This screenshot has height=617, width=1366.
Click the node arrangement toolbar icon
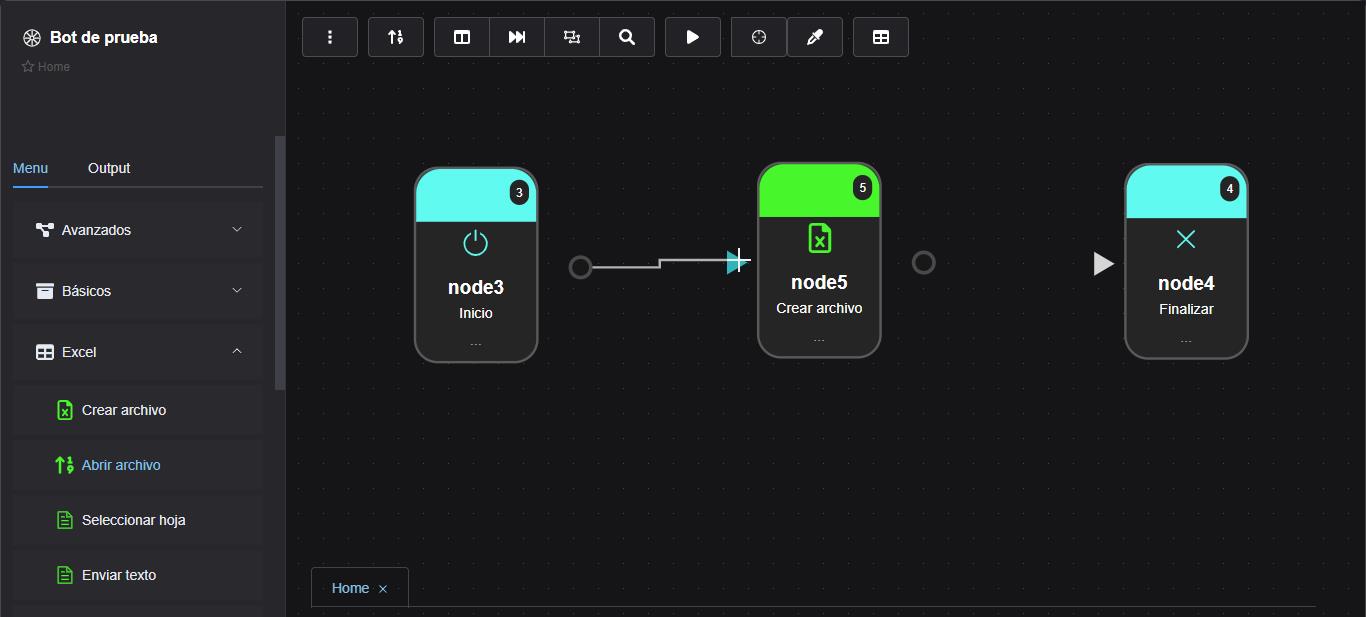tap(572, 37)
